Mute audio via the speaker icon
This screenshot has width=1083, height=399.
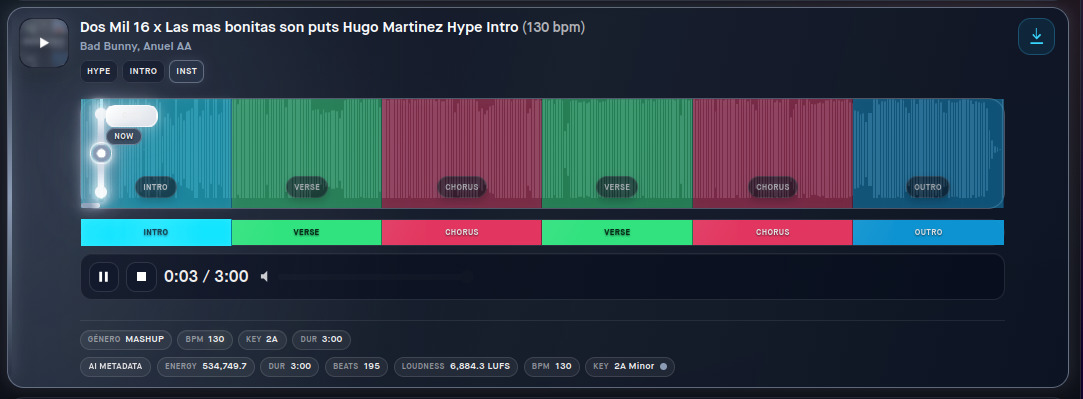265,277
